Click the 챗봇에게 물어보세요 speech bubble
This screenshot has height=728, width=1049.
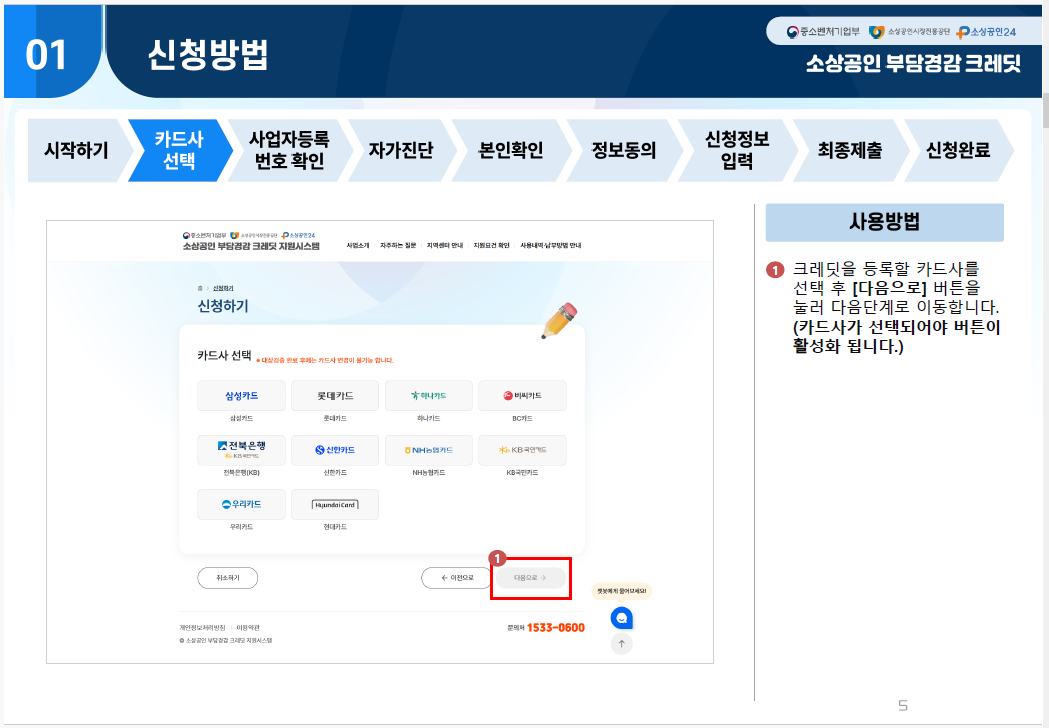coord(622,591)
